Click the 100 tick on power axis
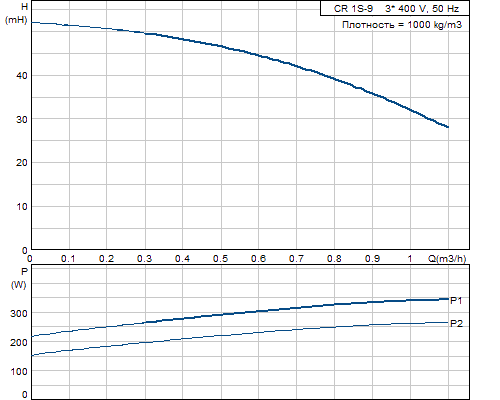This screenshot has width=500, height=400. click(19, 371)
